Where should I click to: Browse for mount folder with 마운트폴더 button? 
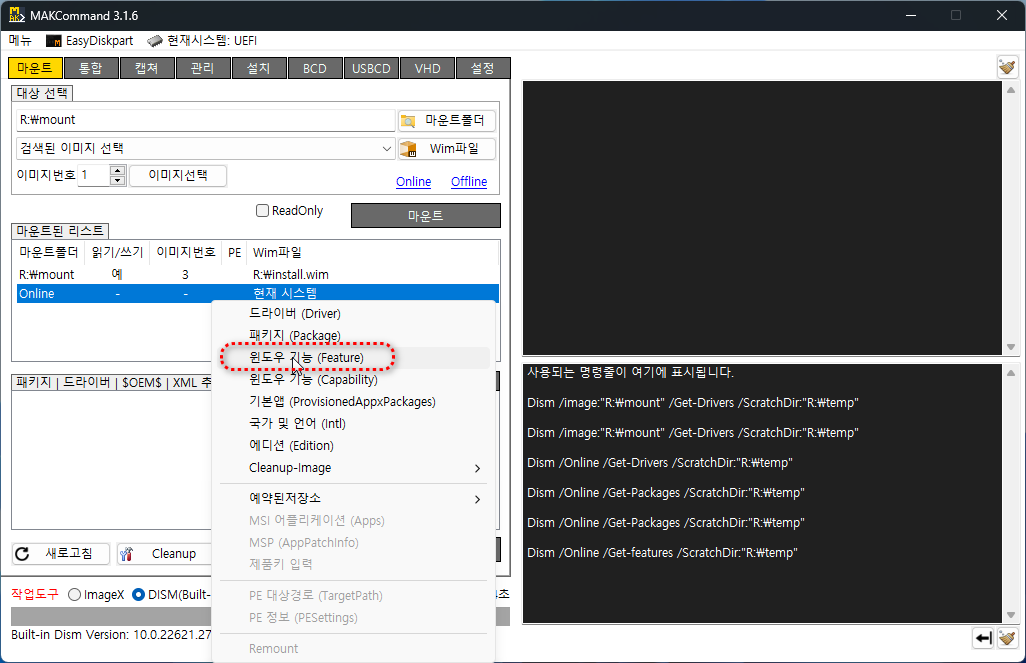pos(447,120)
